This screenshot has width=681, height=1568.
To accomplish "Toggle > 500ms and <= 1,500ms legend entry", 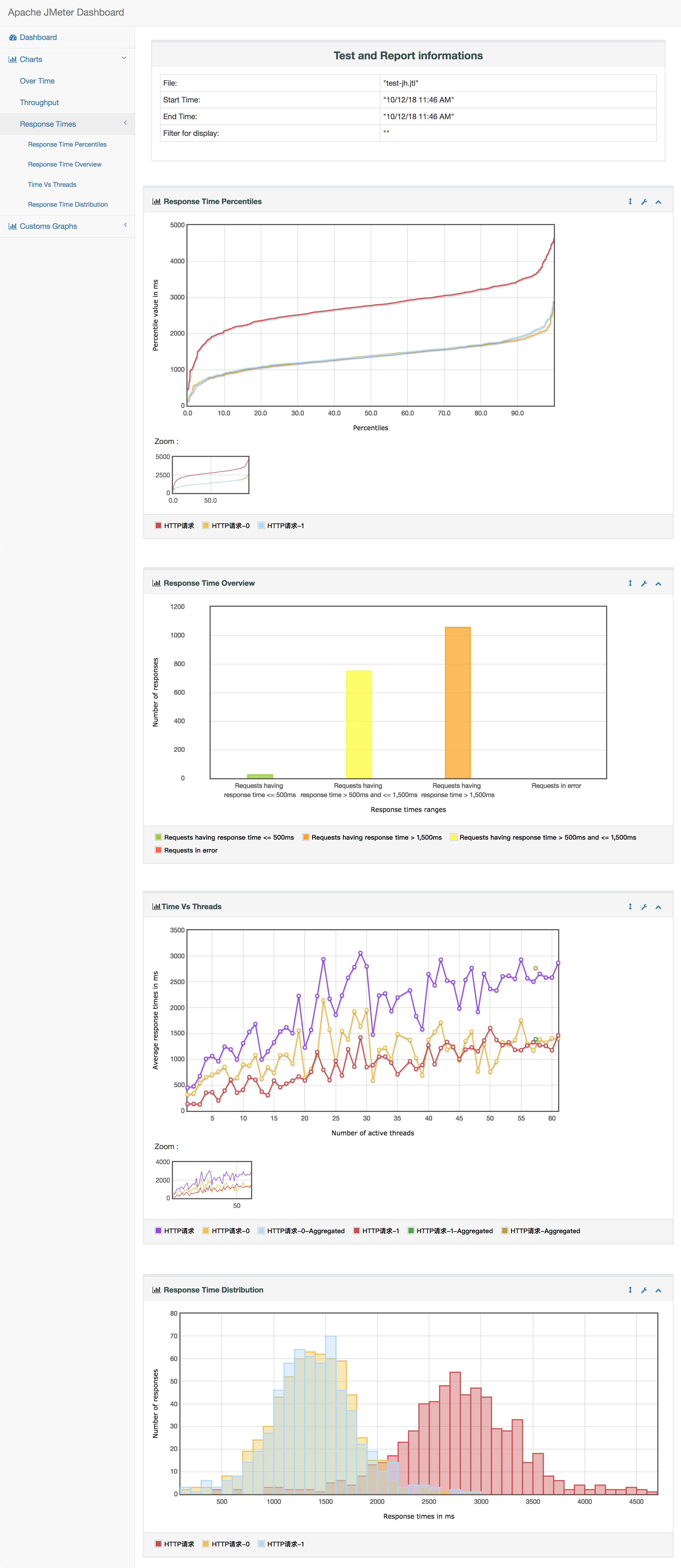I will [543, 837].
